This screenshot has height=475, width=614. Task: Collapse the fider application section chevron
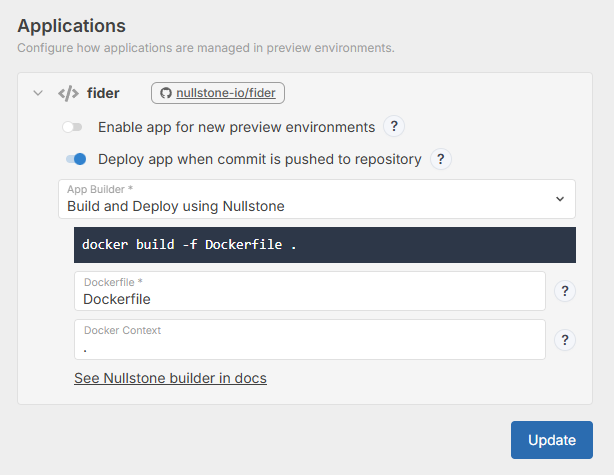38,93
